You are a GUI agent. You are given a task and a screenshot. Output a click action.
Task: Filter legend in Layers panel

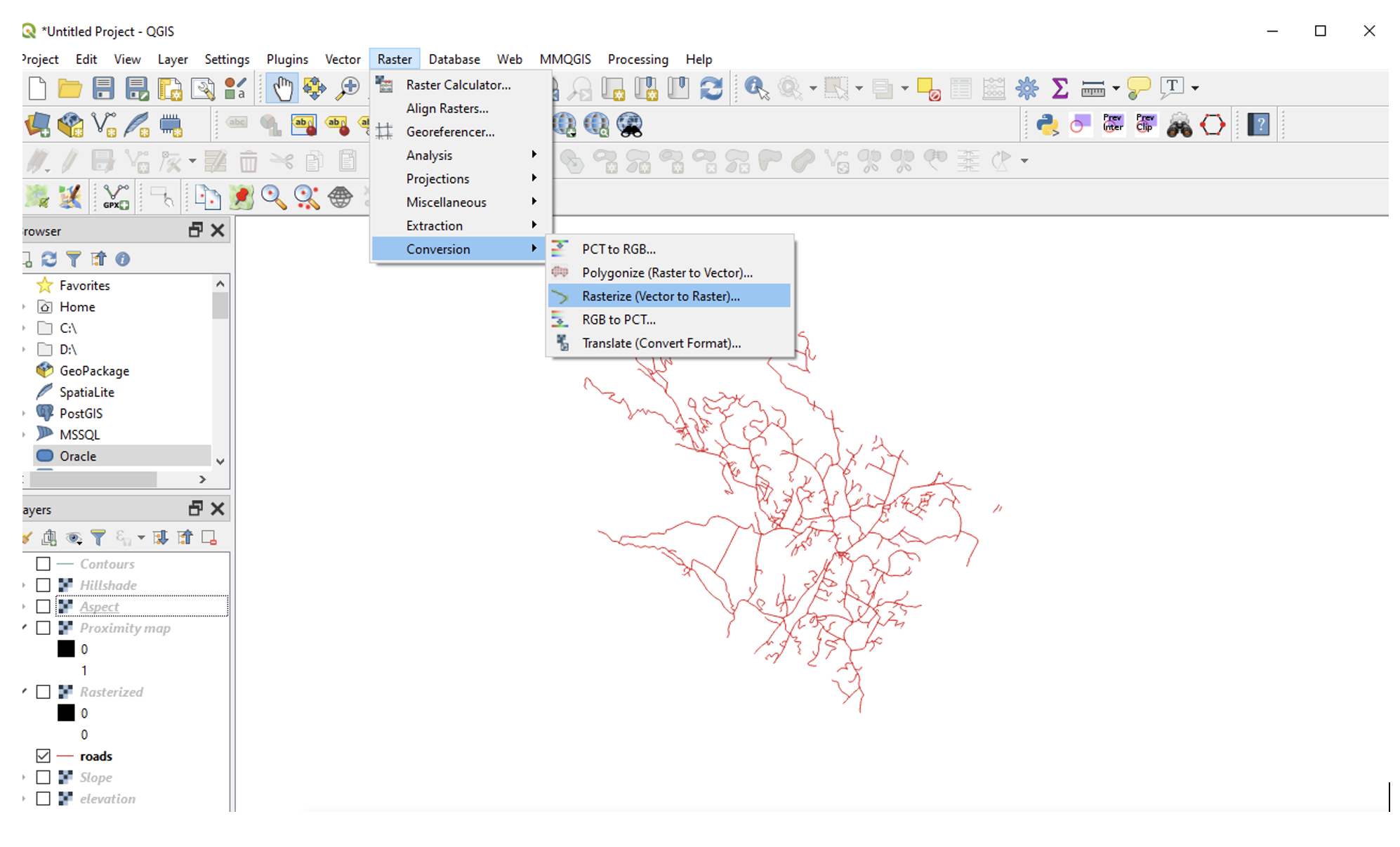pos(98,538)
